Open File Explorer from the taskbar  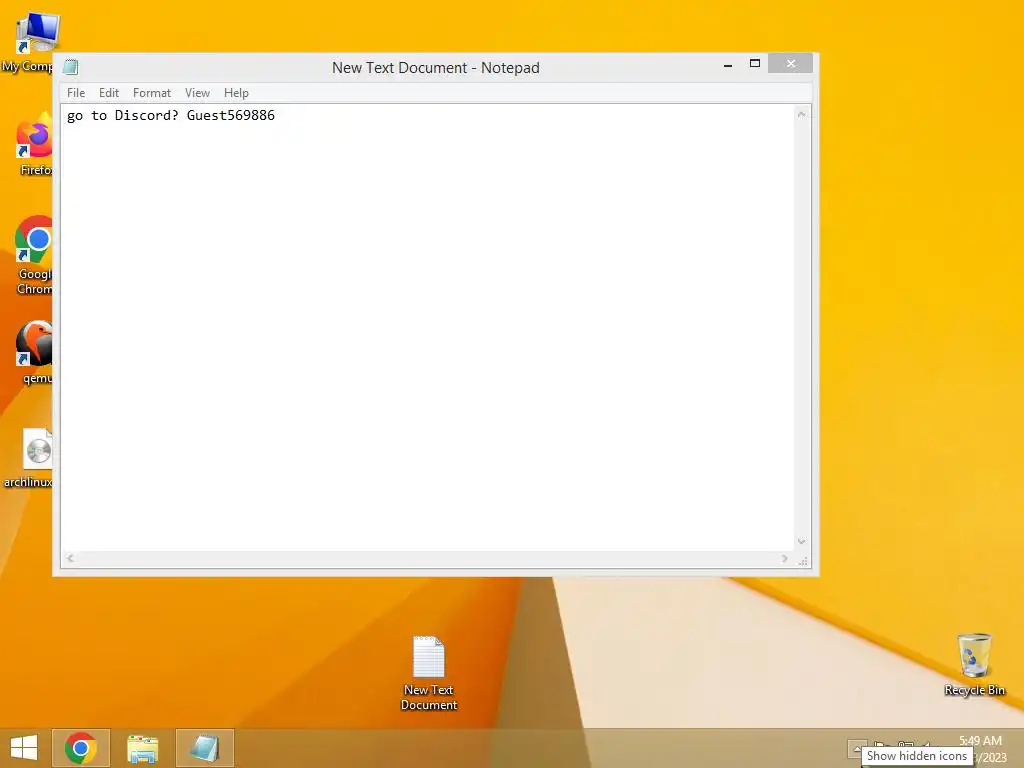click(142, 748)
